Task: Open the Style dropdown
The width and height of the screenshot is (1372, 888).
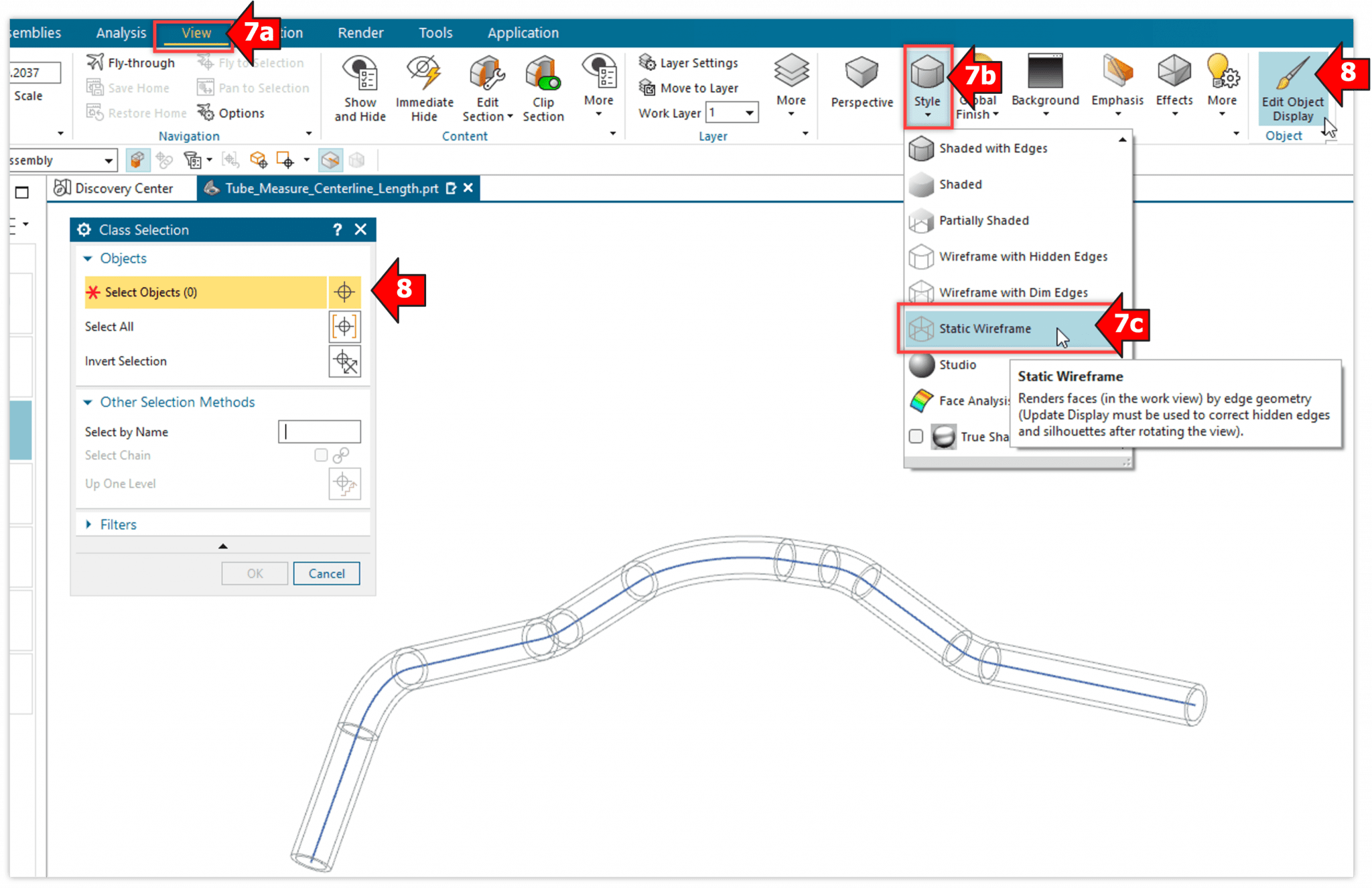Action: coord(927,87)
